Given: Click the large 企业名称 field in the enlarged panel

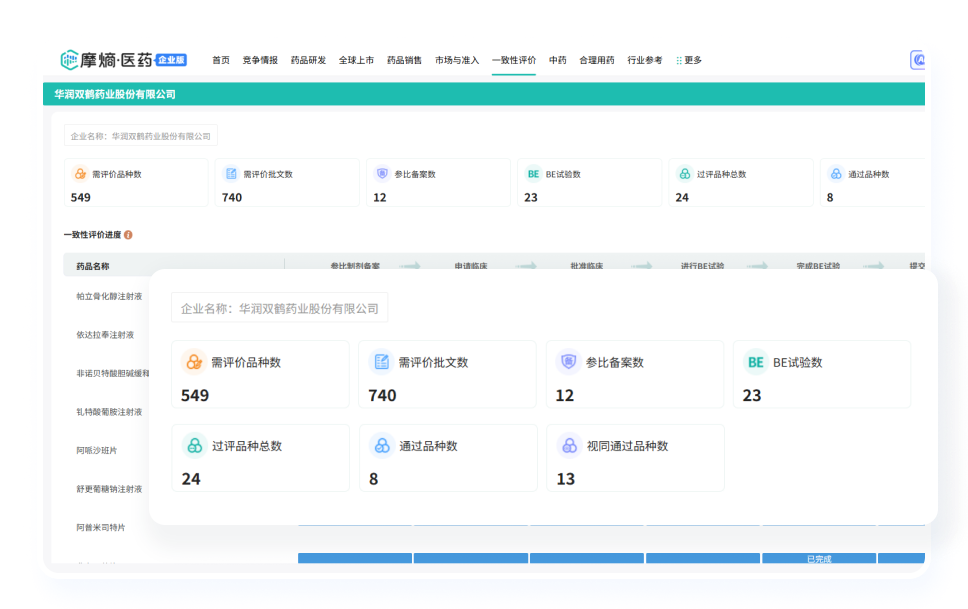Looking at the screenshot, I should [280, 308].
